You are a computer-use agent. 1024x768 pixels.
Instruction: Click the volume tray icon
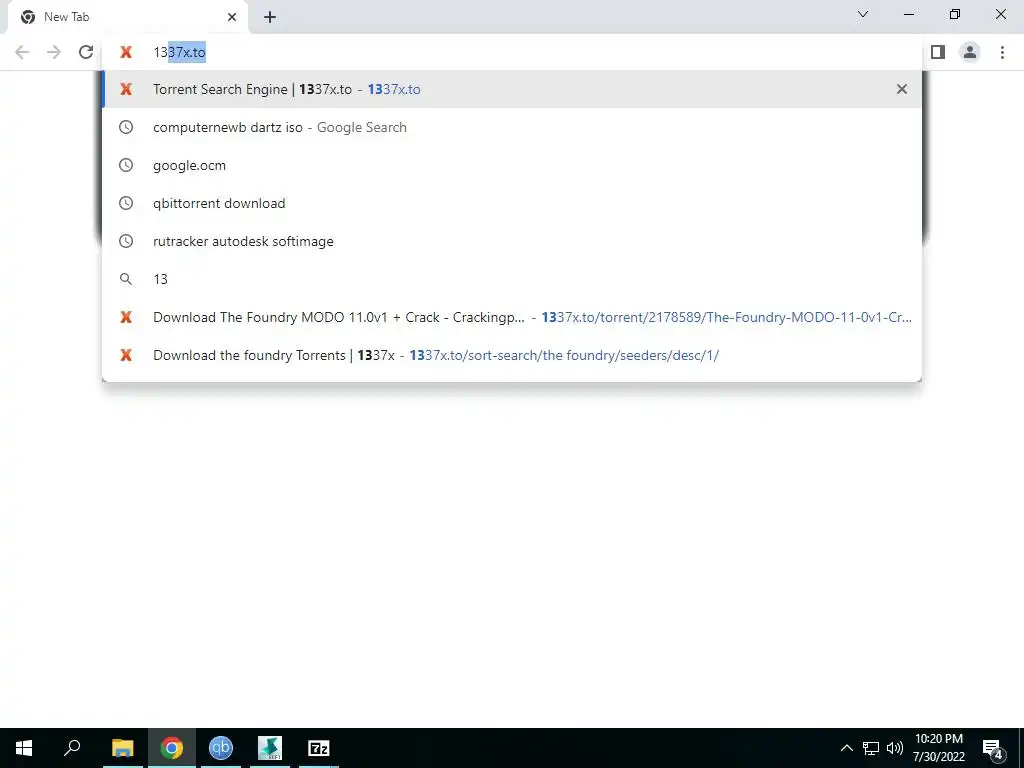[895, 748]
